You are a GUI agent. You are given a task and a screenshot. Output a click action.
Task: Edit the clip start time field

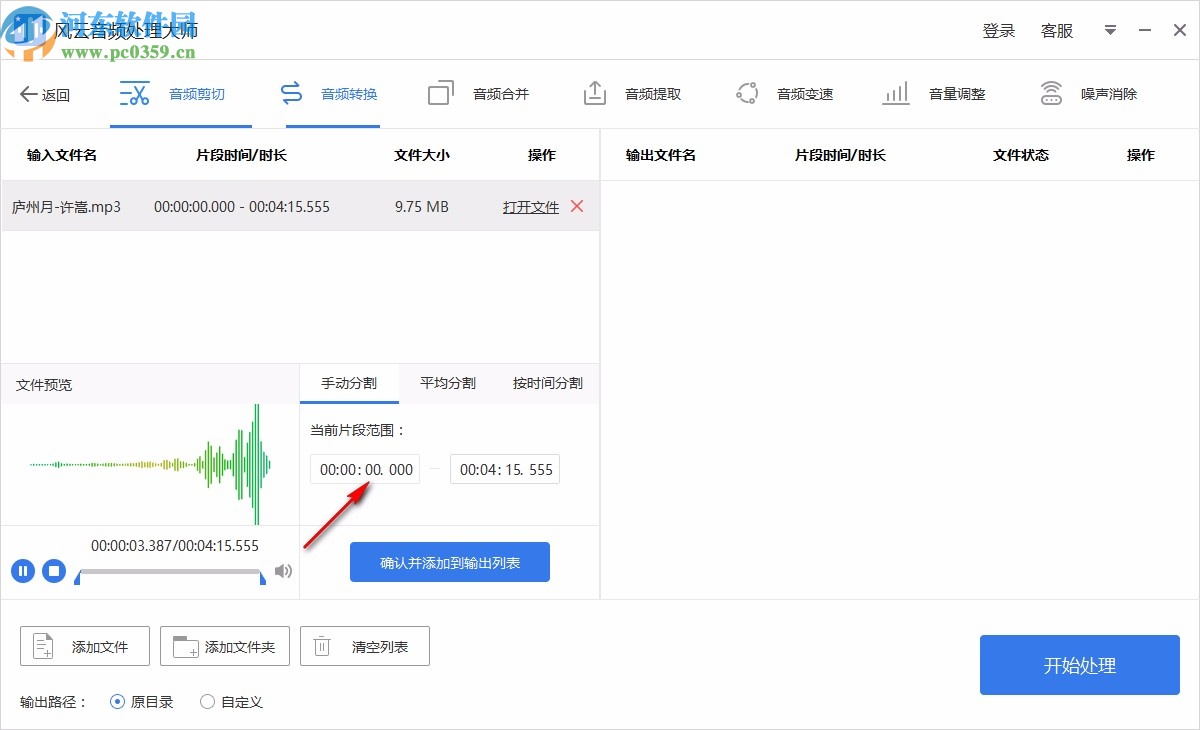click(365, 469)
